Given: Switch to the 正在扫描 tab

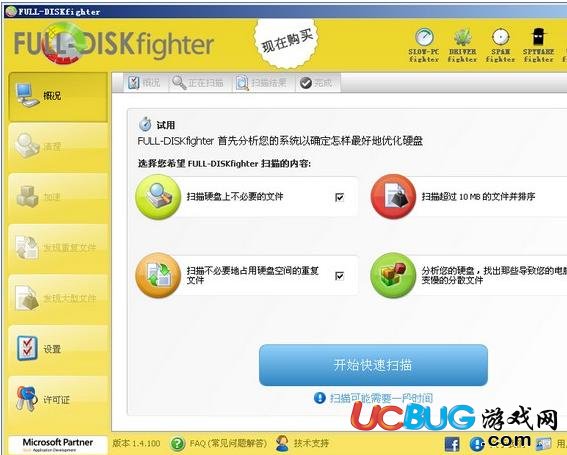Looking at the screenshot, I should [198, 83].
